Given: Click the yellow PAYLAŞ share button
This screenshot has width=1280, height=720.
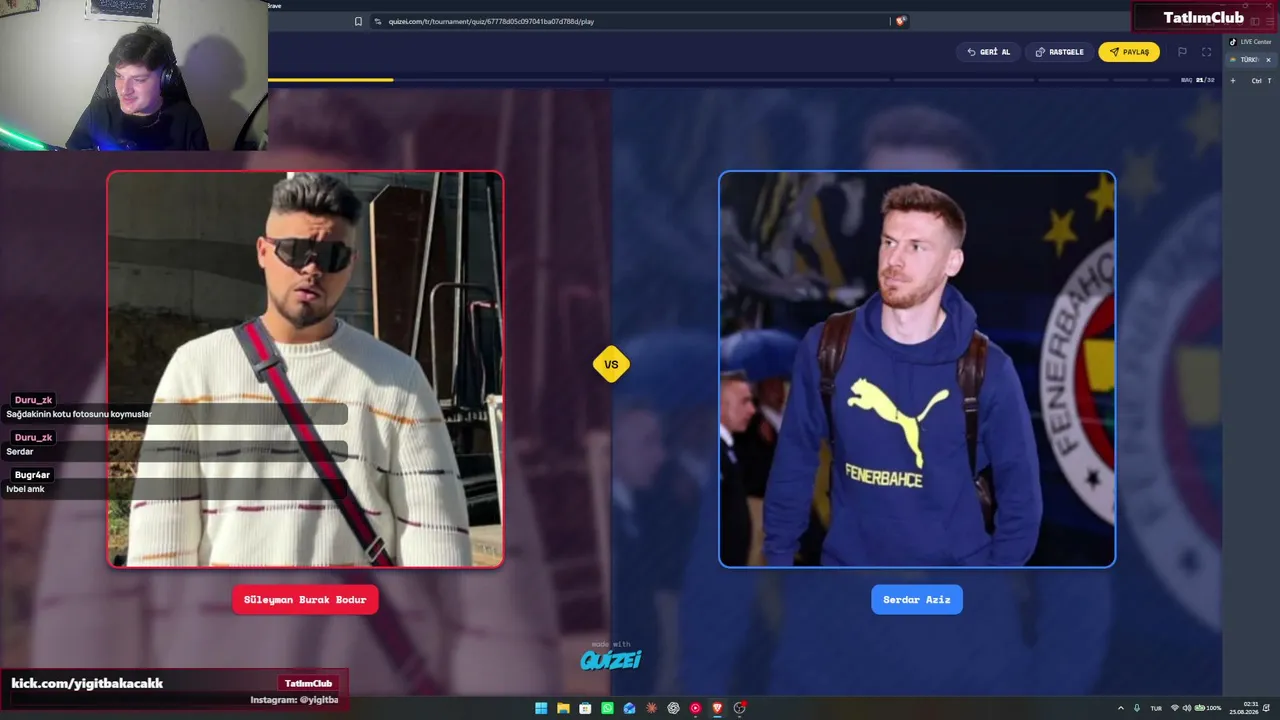Looking at the screenshot, I should [1129, 52].
